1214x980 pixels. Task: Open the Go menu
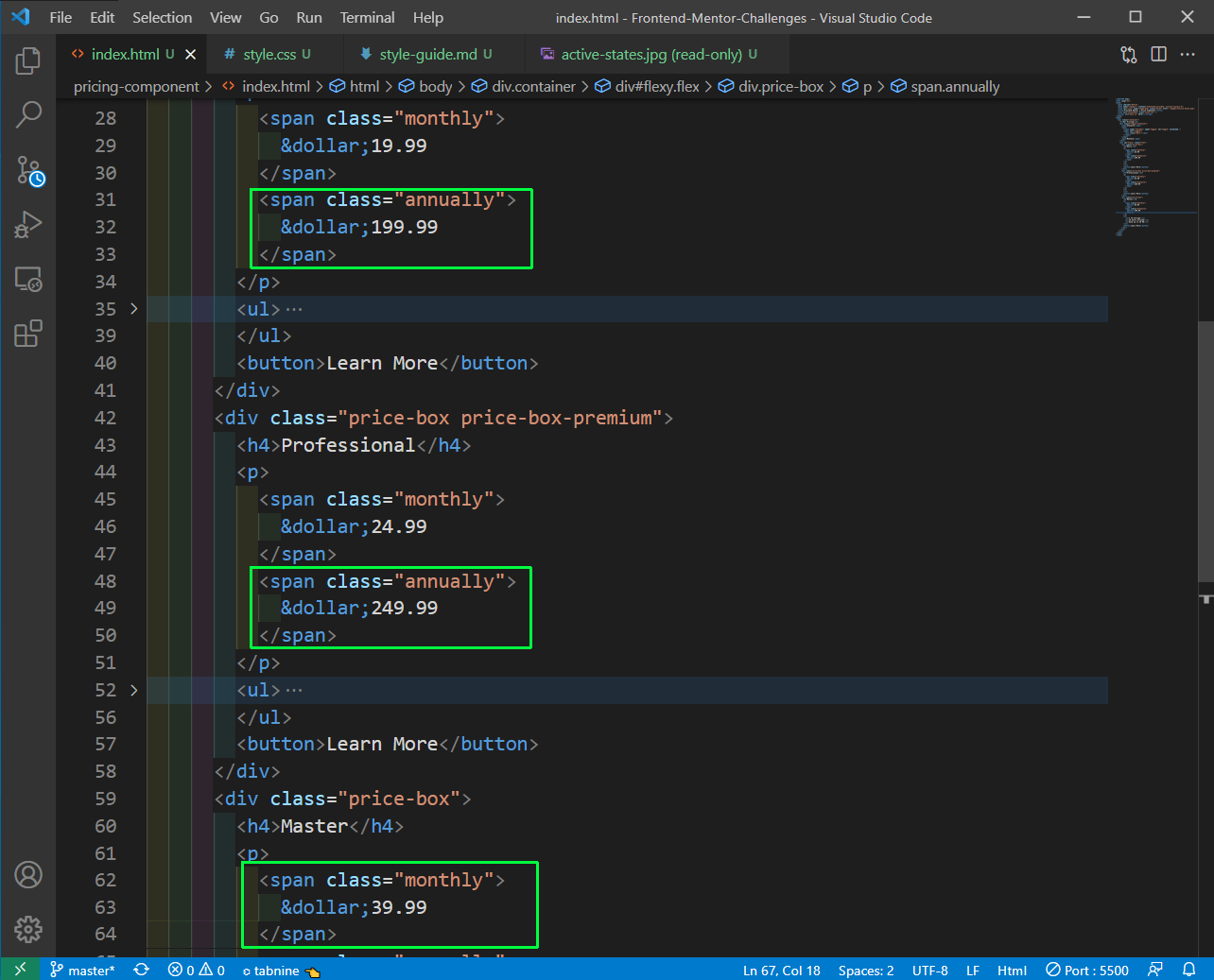269,17
